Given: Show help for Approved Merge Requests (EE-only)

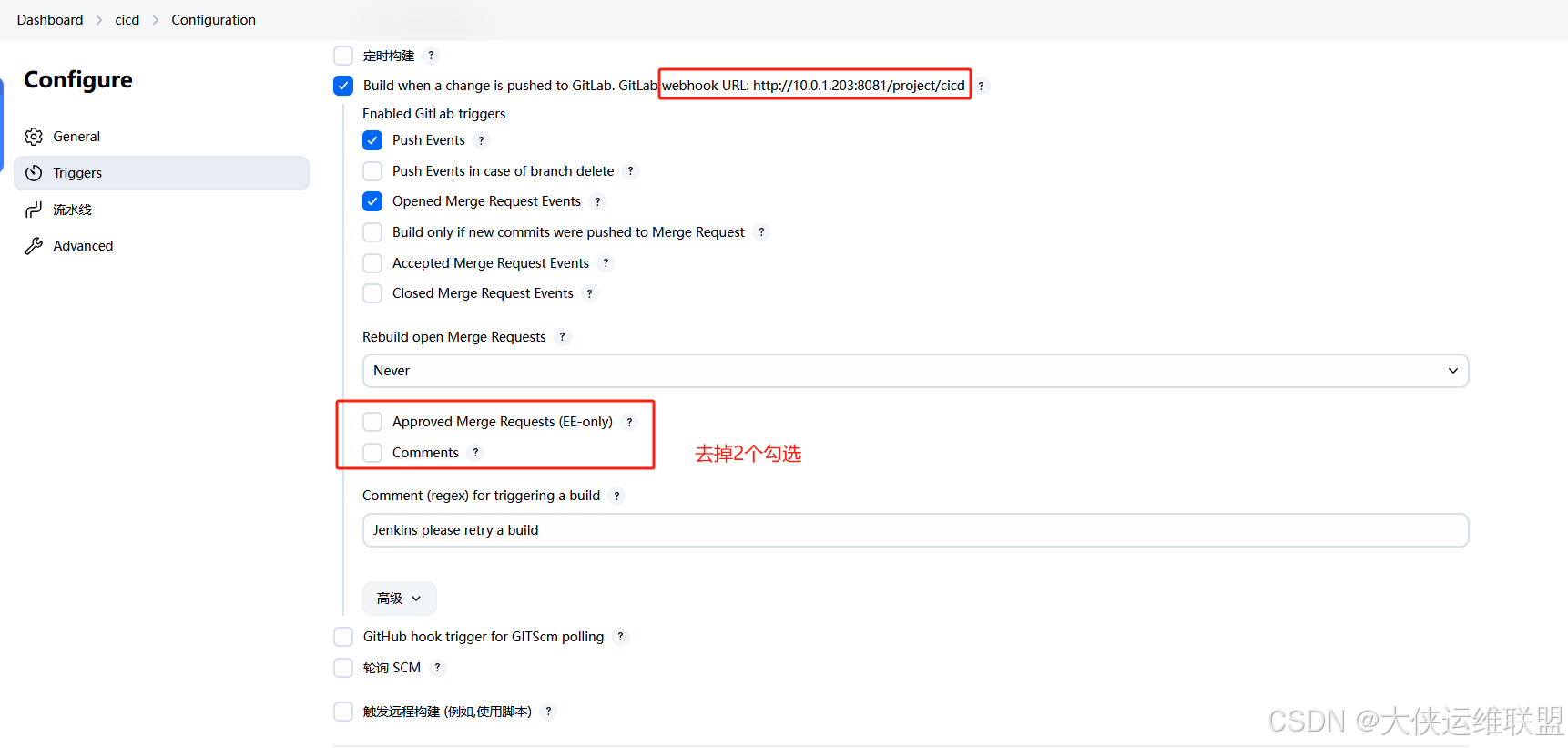Looking at the screenshot, I should [x=629, y=422].
